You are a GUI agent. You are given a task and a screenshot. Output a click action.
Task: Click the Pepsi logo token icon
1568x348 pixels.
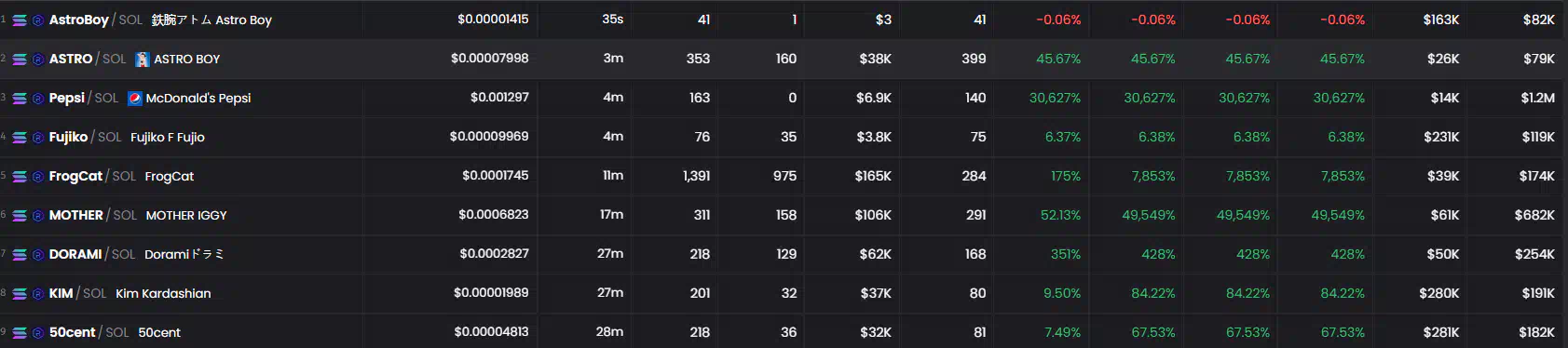(134, 98)
